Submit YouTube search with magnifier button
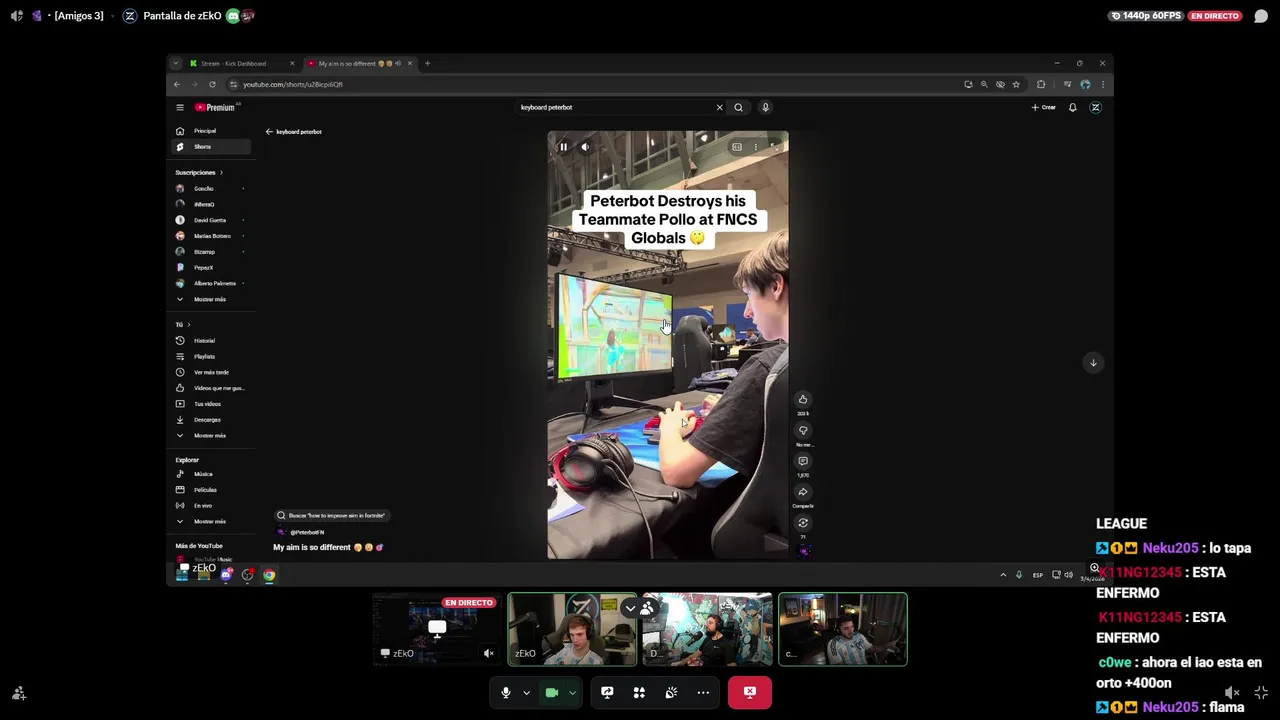This screenshot has width=1280, height=720. click(739, 107)
